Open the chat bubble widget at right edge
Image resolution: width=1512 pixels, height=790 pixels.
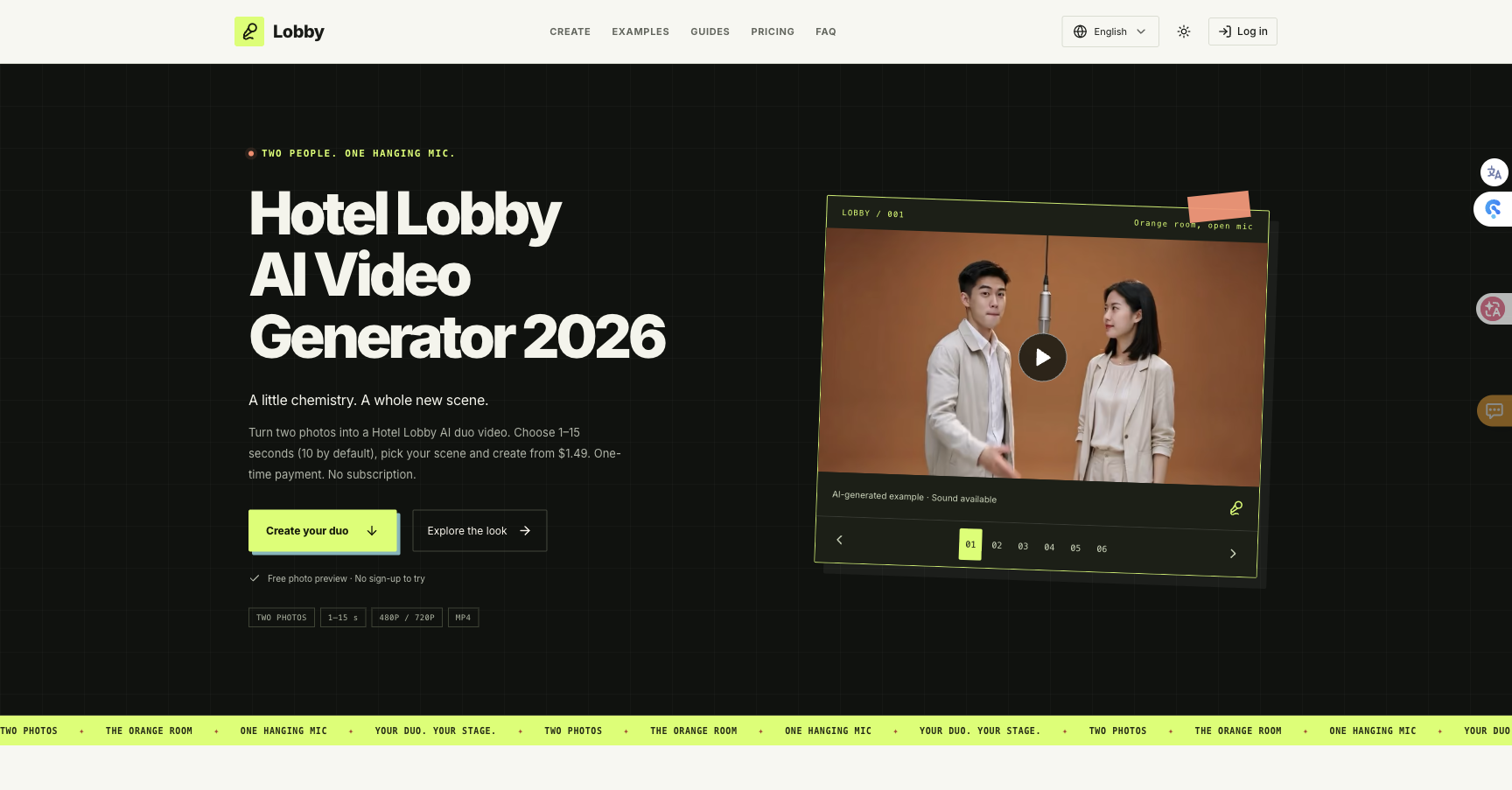click(1494, 410)
